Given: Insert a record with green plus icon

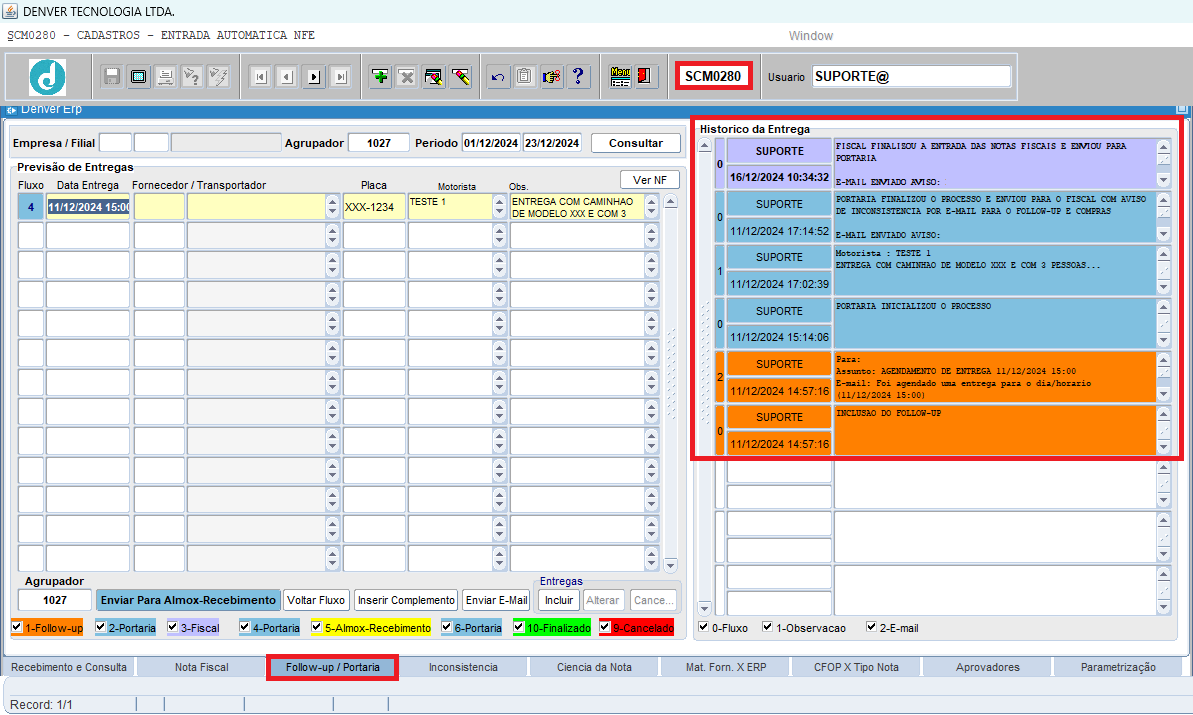Looking at the screenshot, I should tap(380, 77).
